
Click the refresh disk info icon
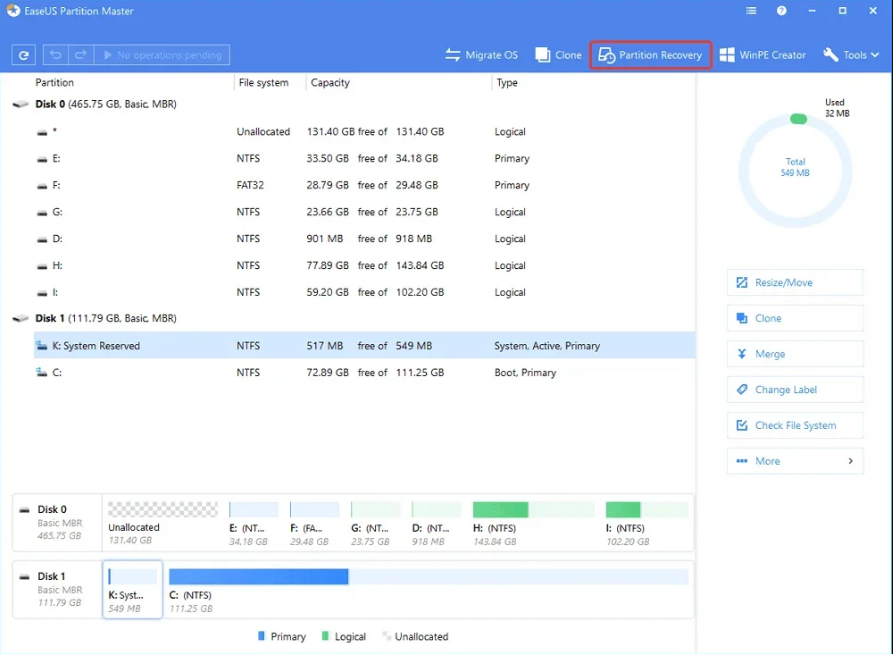(x=24, y=55)
